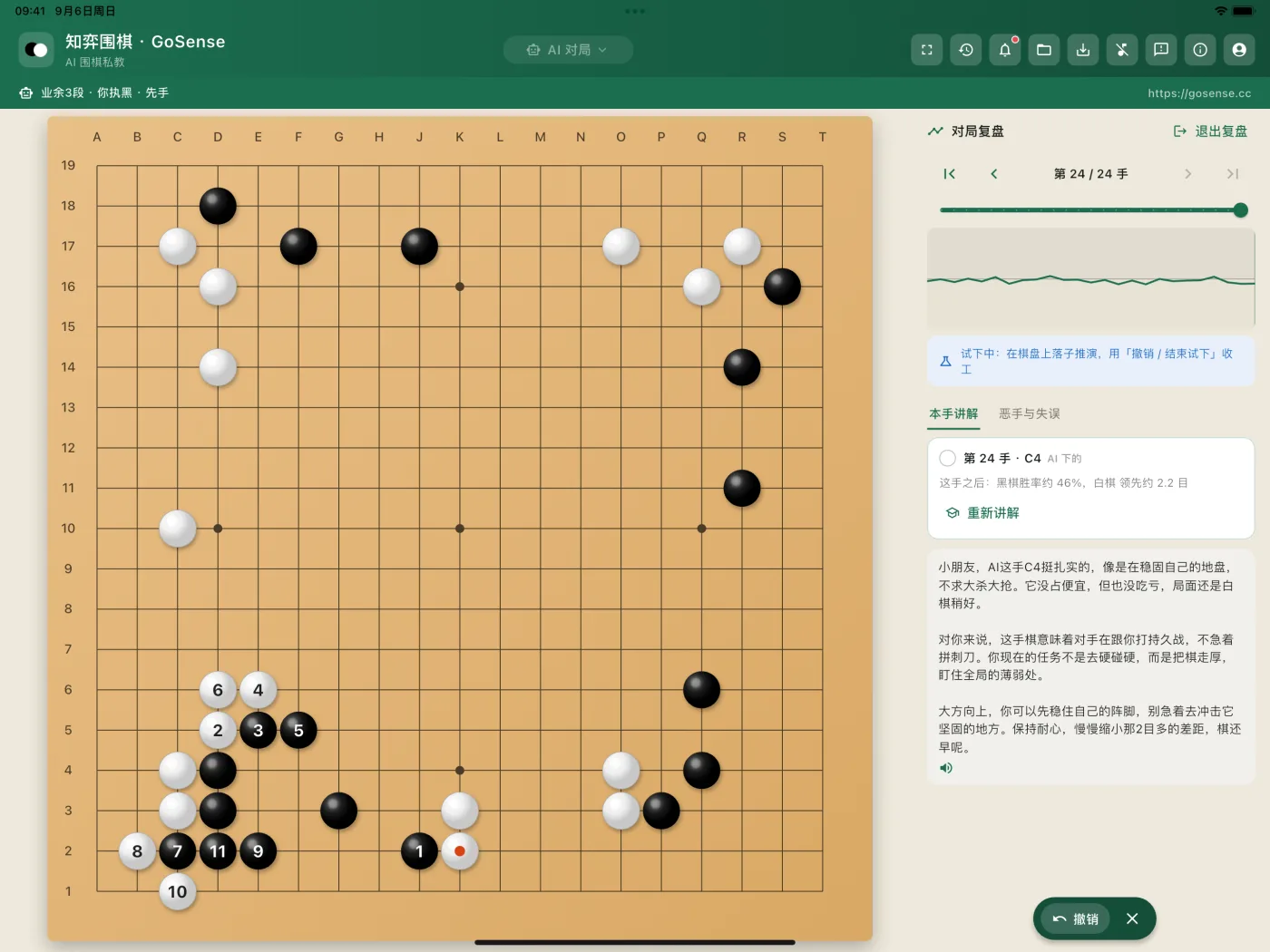Click the flask icon in the trial-mode banner
Image resolution: width=1270 pixels, height=952 pixels.
[945, 361]
